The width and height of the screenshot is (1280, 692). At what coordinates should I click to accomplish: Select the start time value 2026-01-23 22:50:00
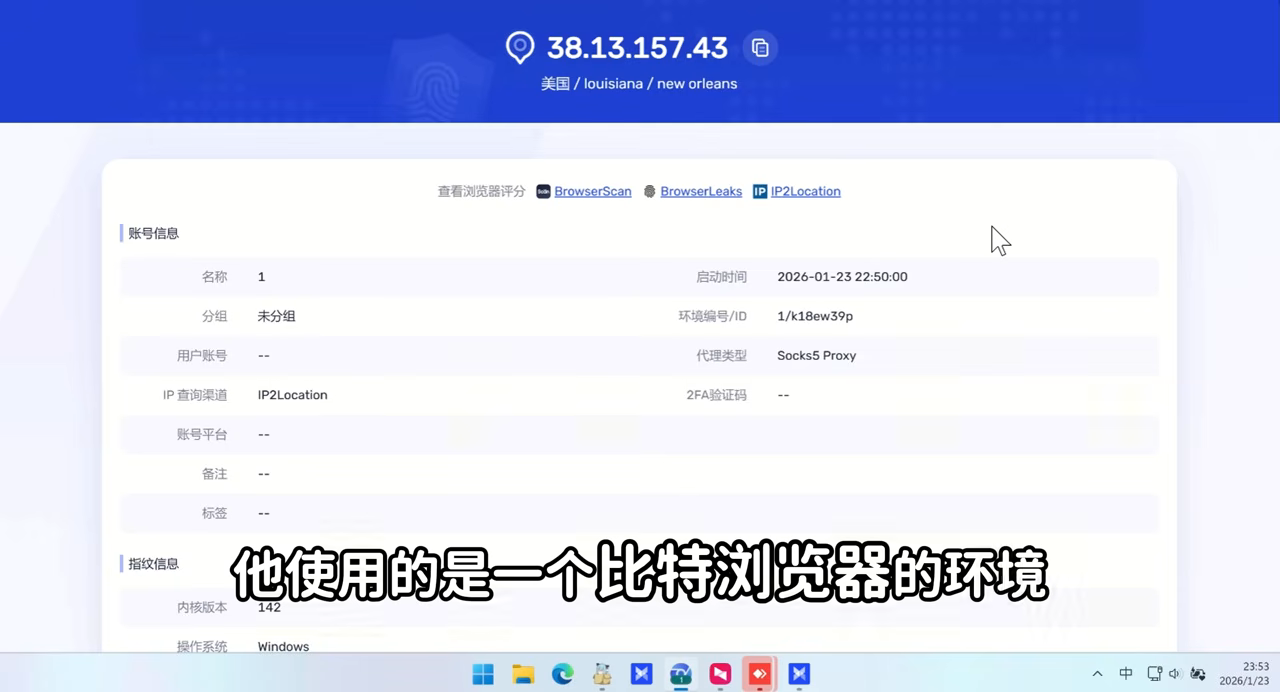pos(842,277)
